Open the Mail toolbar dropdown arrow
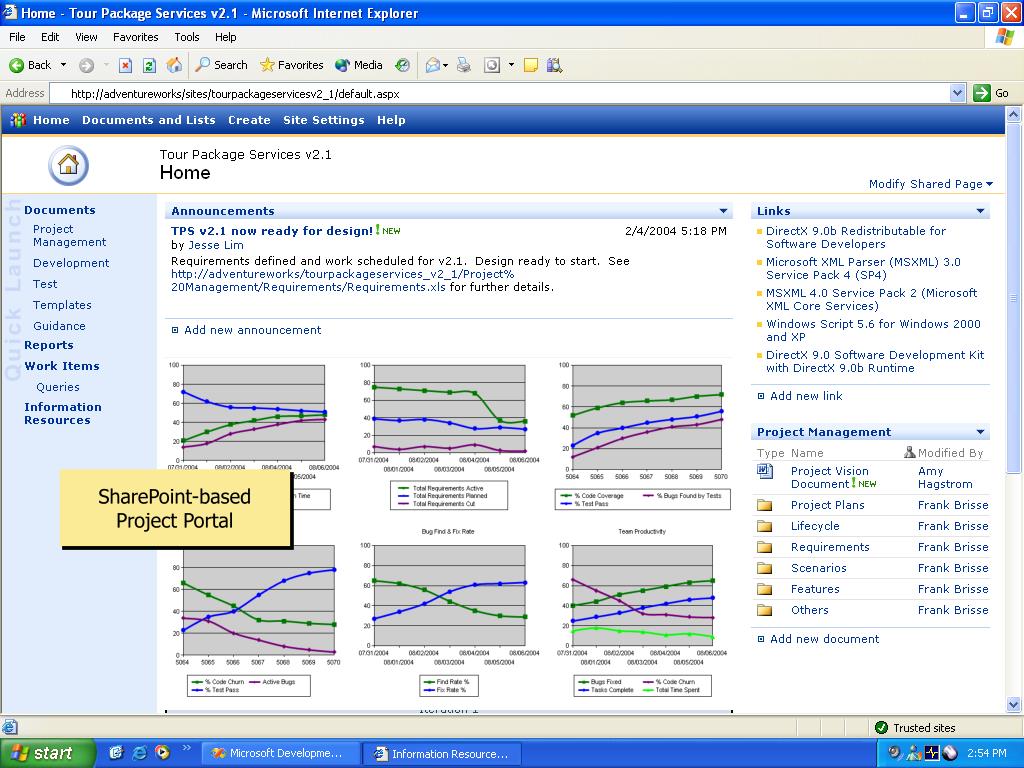Viewport: 1024px width, 768px height. point(445,65)
